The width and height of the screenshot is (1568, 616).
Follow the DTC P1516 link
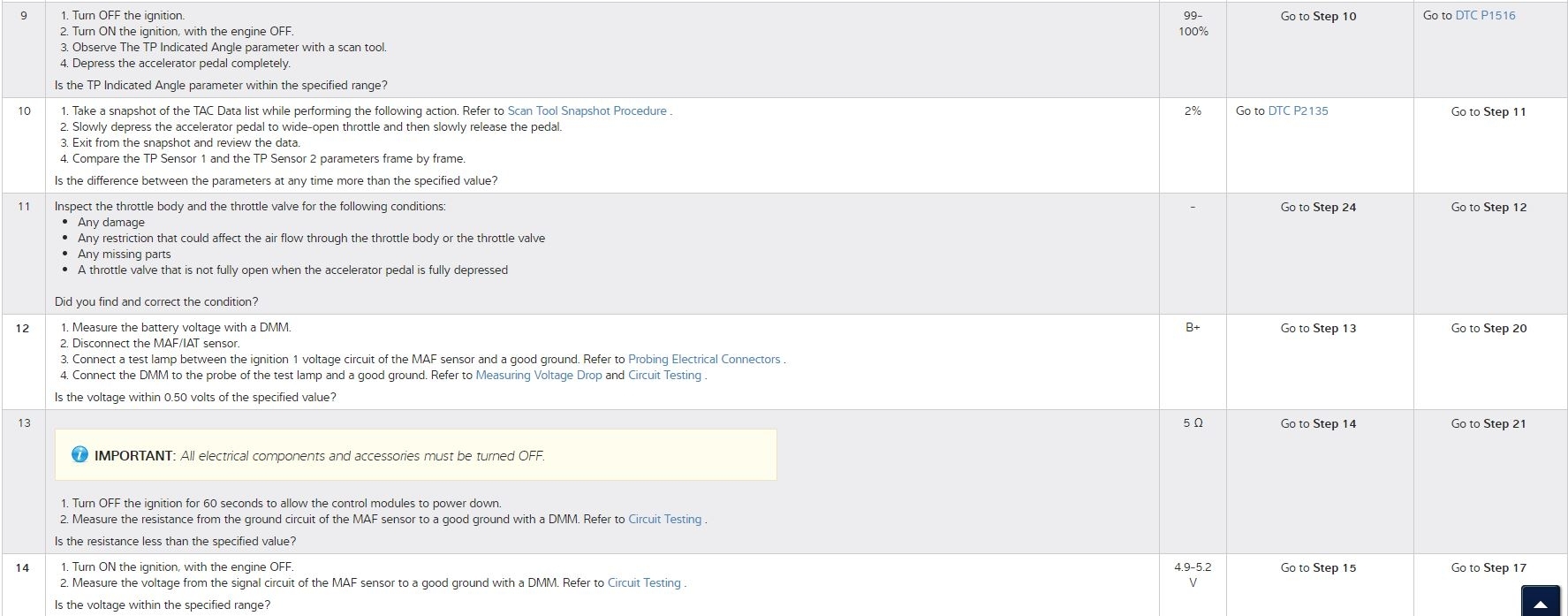tap(1485, 16)
